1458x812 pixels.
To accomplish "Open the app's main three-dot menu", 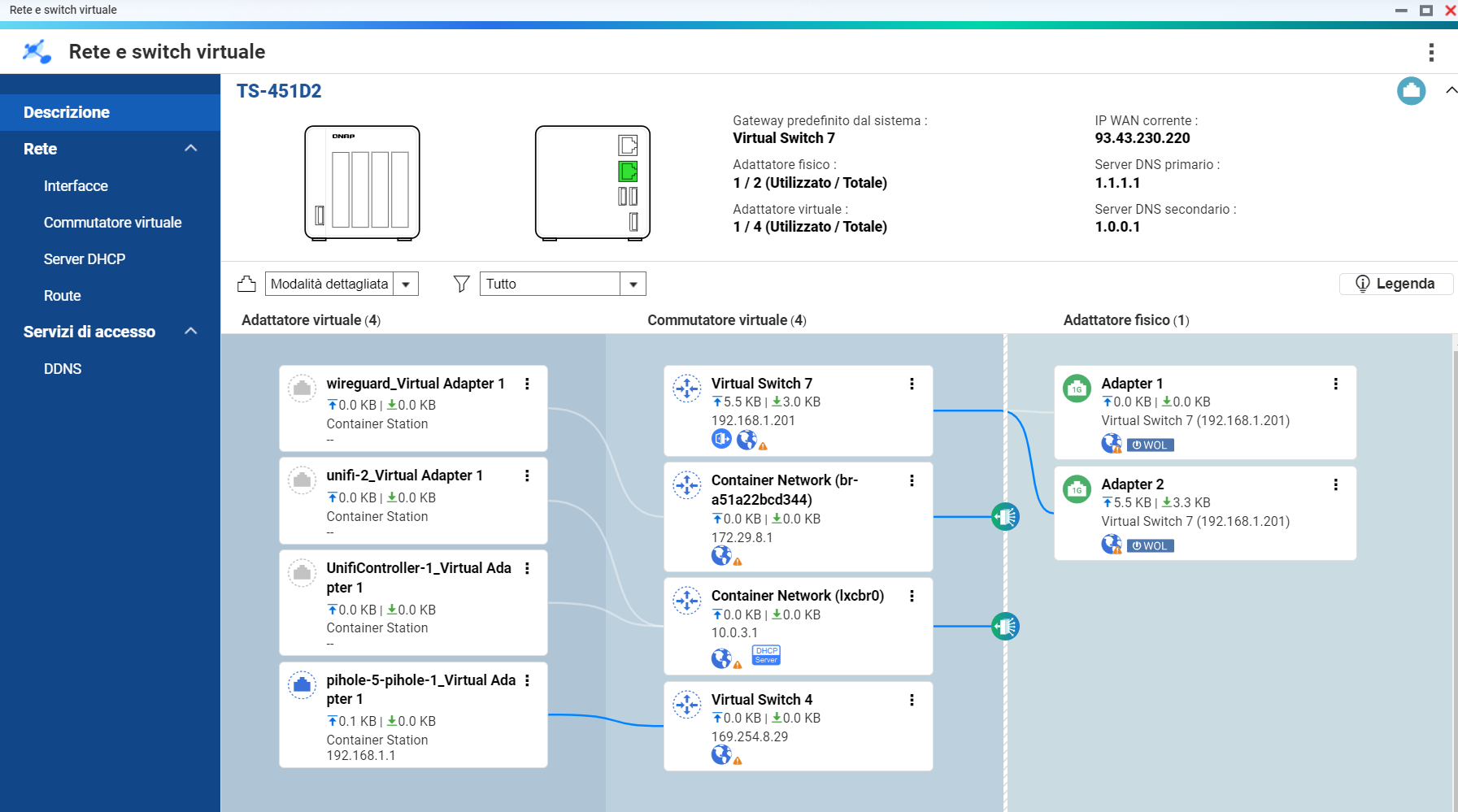I will coord(1431,52).
